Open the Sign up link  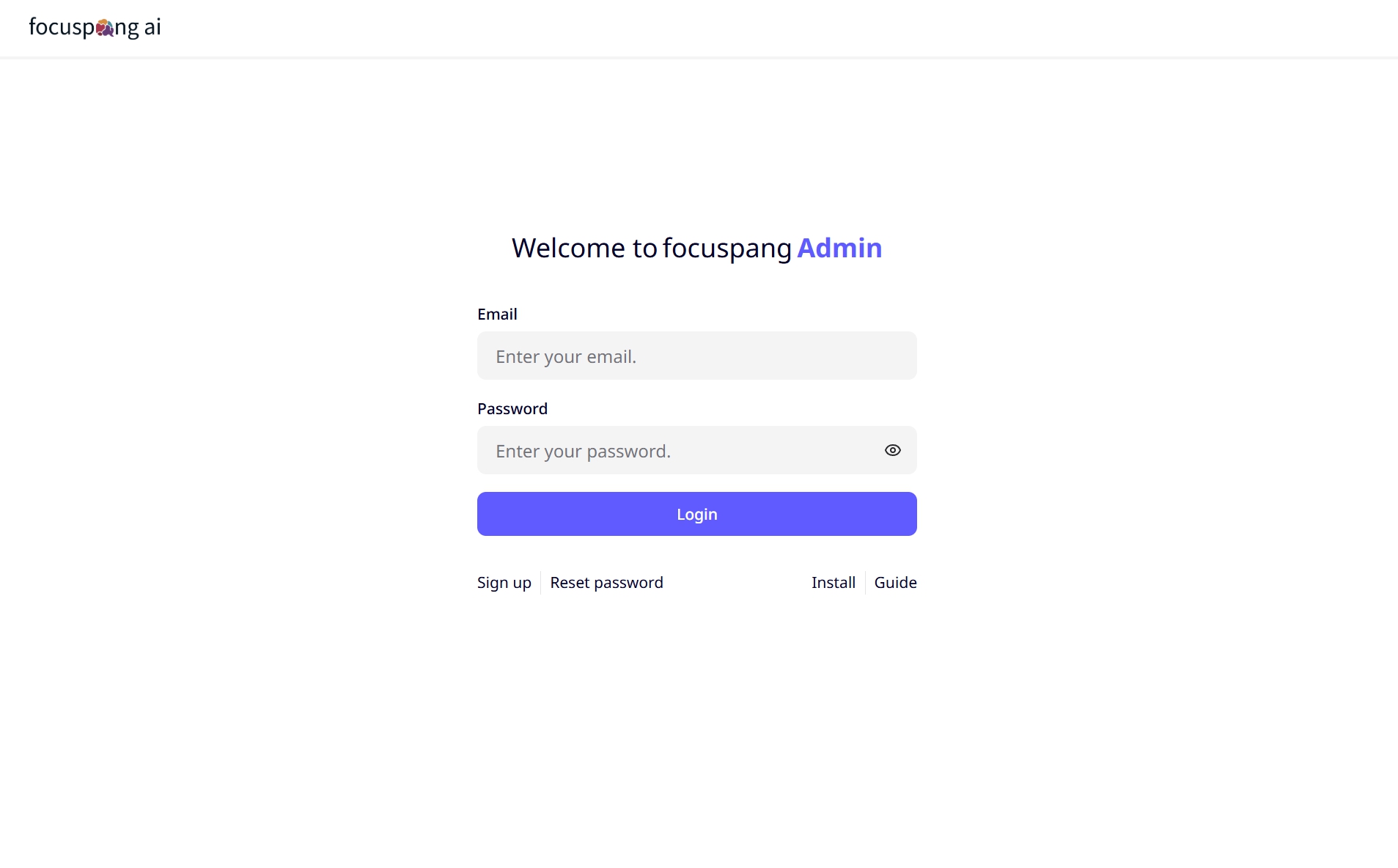(x=504, y=583)
